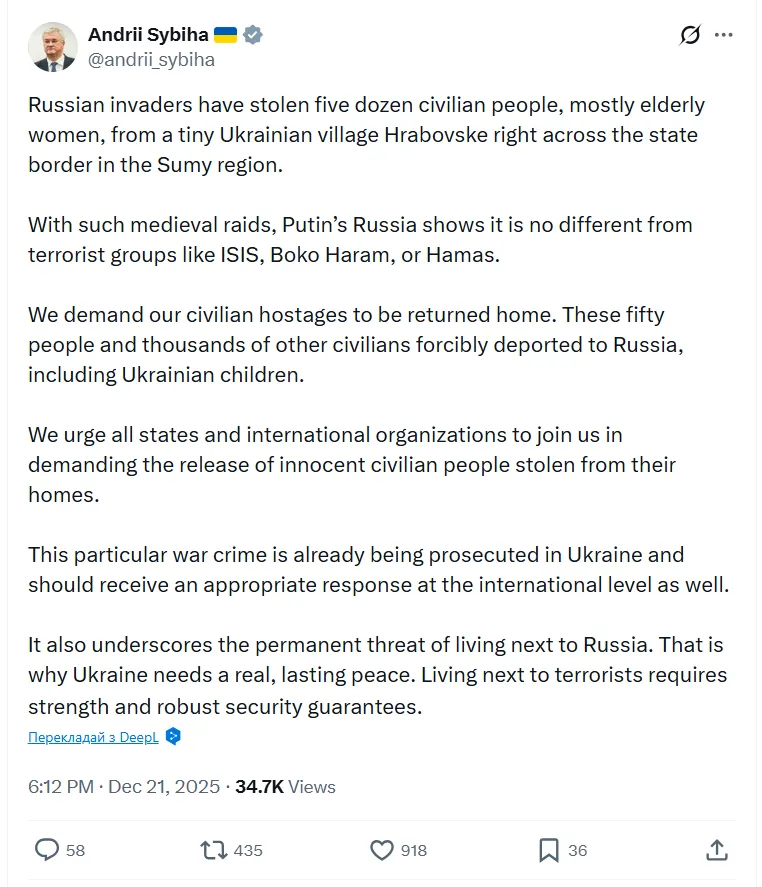Open translation via Перекладай з DeepL link
The height and width of the screenshot is (887, 762).
[93, 737]
